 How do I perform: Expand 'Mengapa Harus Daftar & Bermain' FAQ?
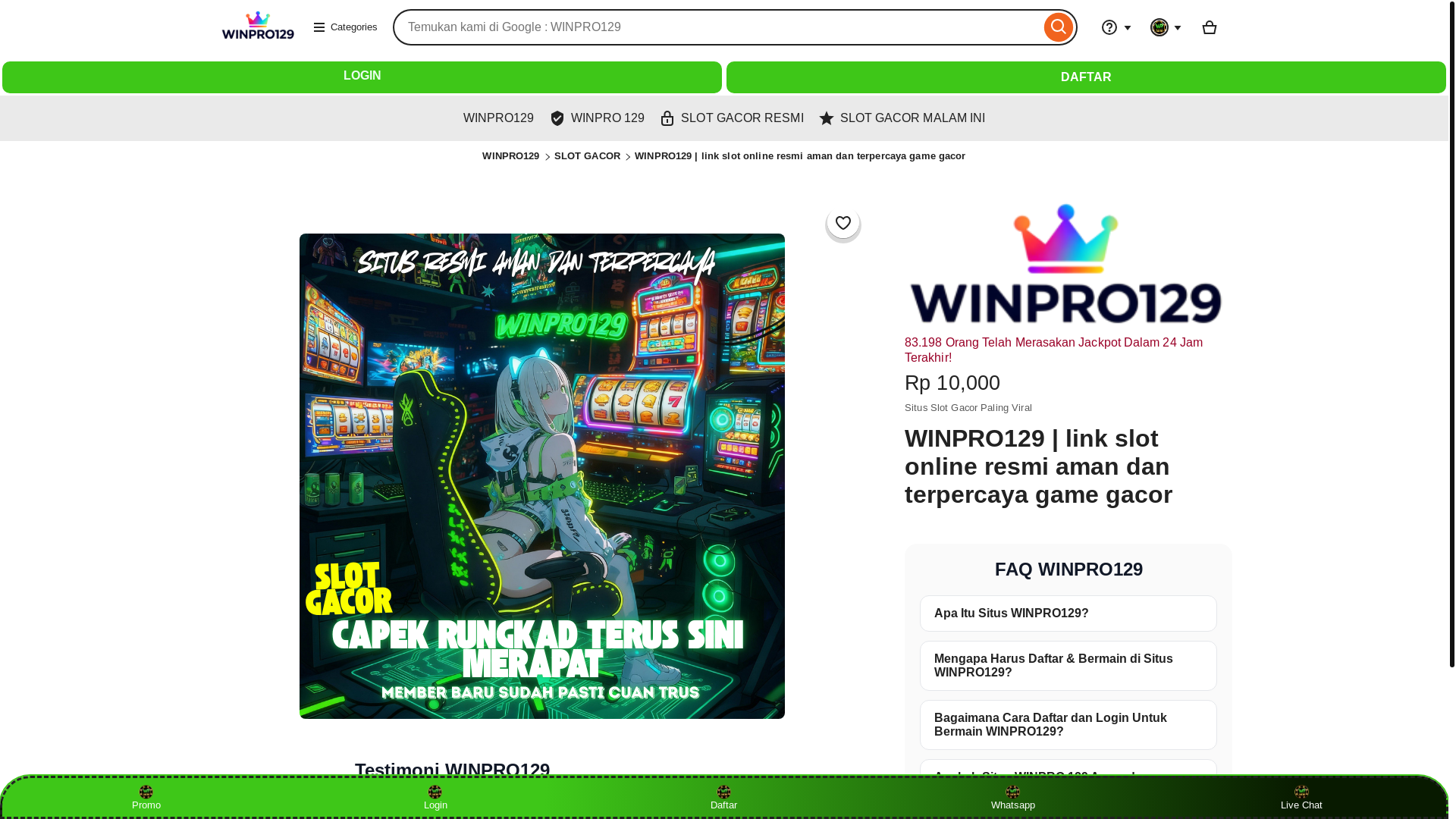(1068, 666)
